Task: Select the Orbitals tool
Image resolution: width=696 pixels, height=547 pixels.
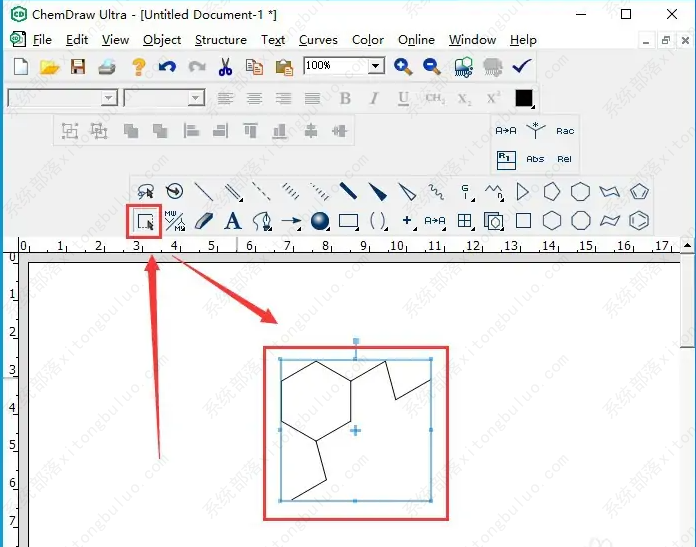Action: (x=320, y=221)
